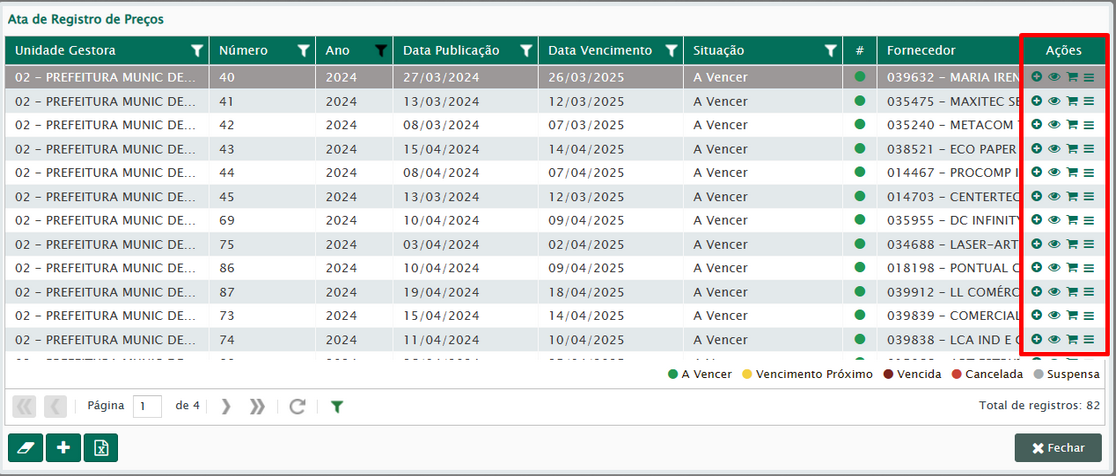The width and height of the screenshot is (1116, 476).
Task: Click the page number input field
Action: 147,406
